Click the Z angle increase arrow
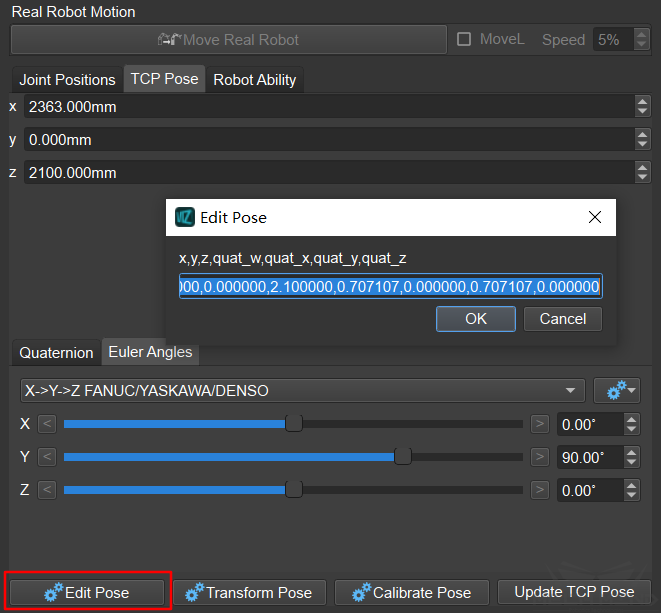The image size is (661, 613). click(x=540, y=489)
